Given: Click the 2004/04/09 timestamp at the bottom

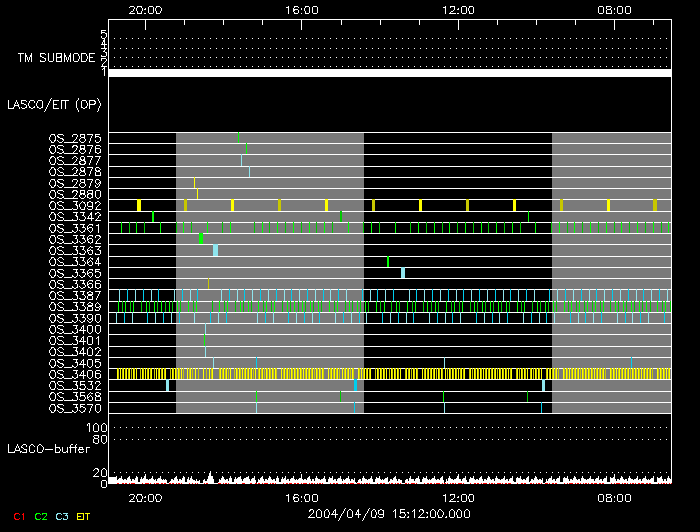Looking at the screenshot, I should click(390, 513).
